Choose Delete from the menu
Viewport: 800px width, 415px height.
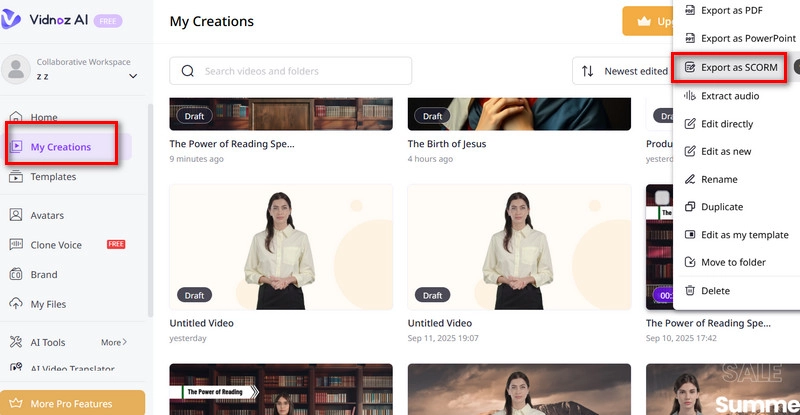tap(715, 291)
